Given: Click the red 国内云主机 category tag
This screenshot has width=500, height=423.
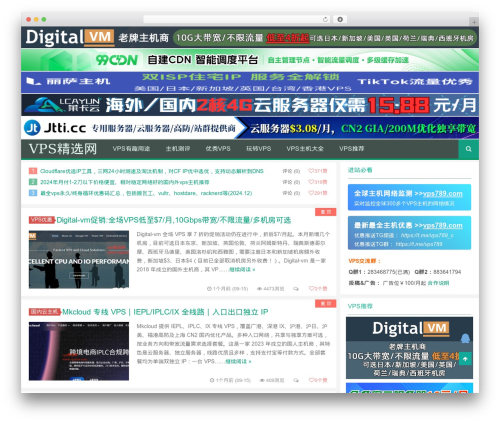Looking at the screenshot, I should pos(45,312).
